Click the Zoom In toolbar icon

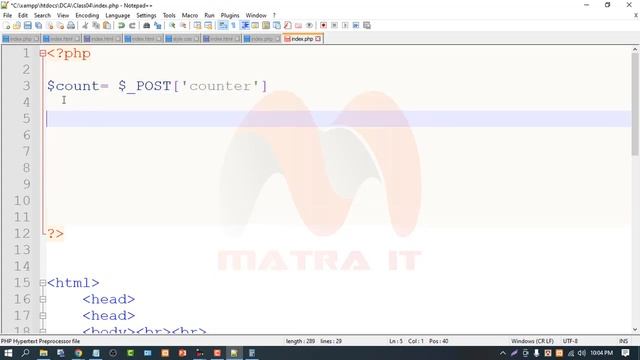(x=172, y=25)
